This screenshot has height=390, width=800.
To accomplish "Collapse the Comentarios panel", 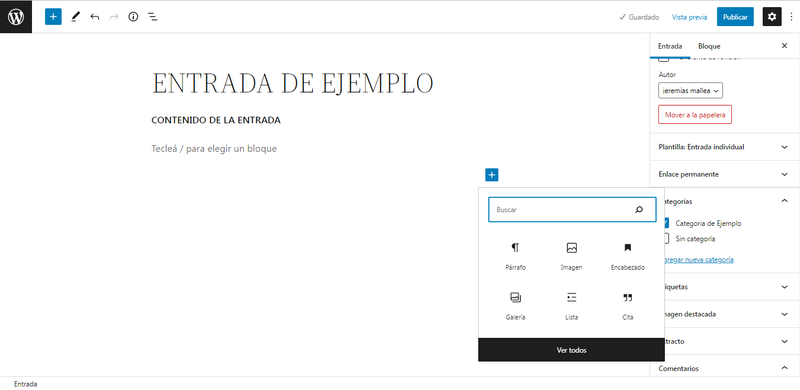I will click(x=724, y=368).
